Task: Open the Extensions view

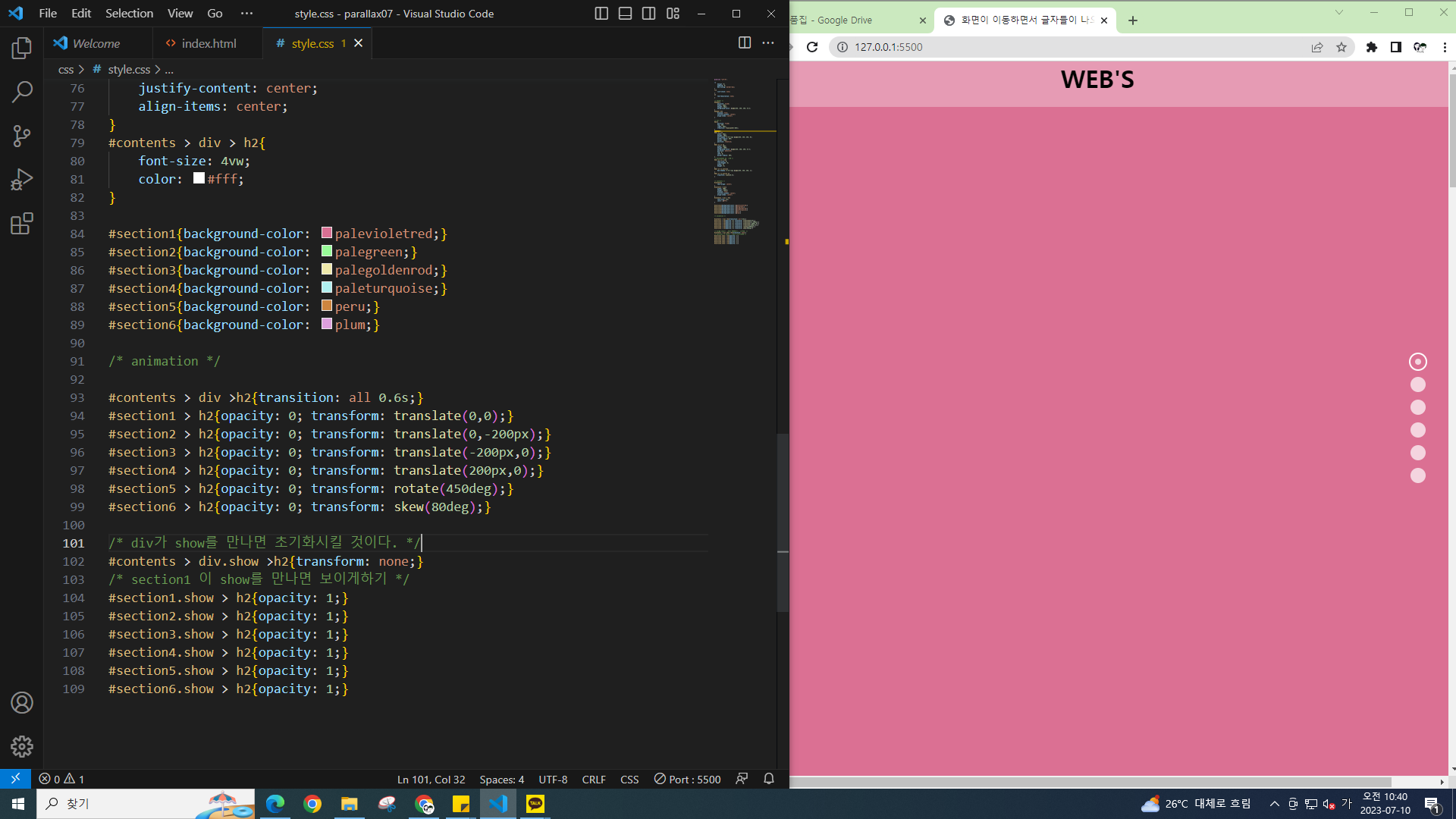Action: pos(22,224)
